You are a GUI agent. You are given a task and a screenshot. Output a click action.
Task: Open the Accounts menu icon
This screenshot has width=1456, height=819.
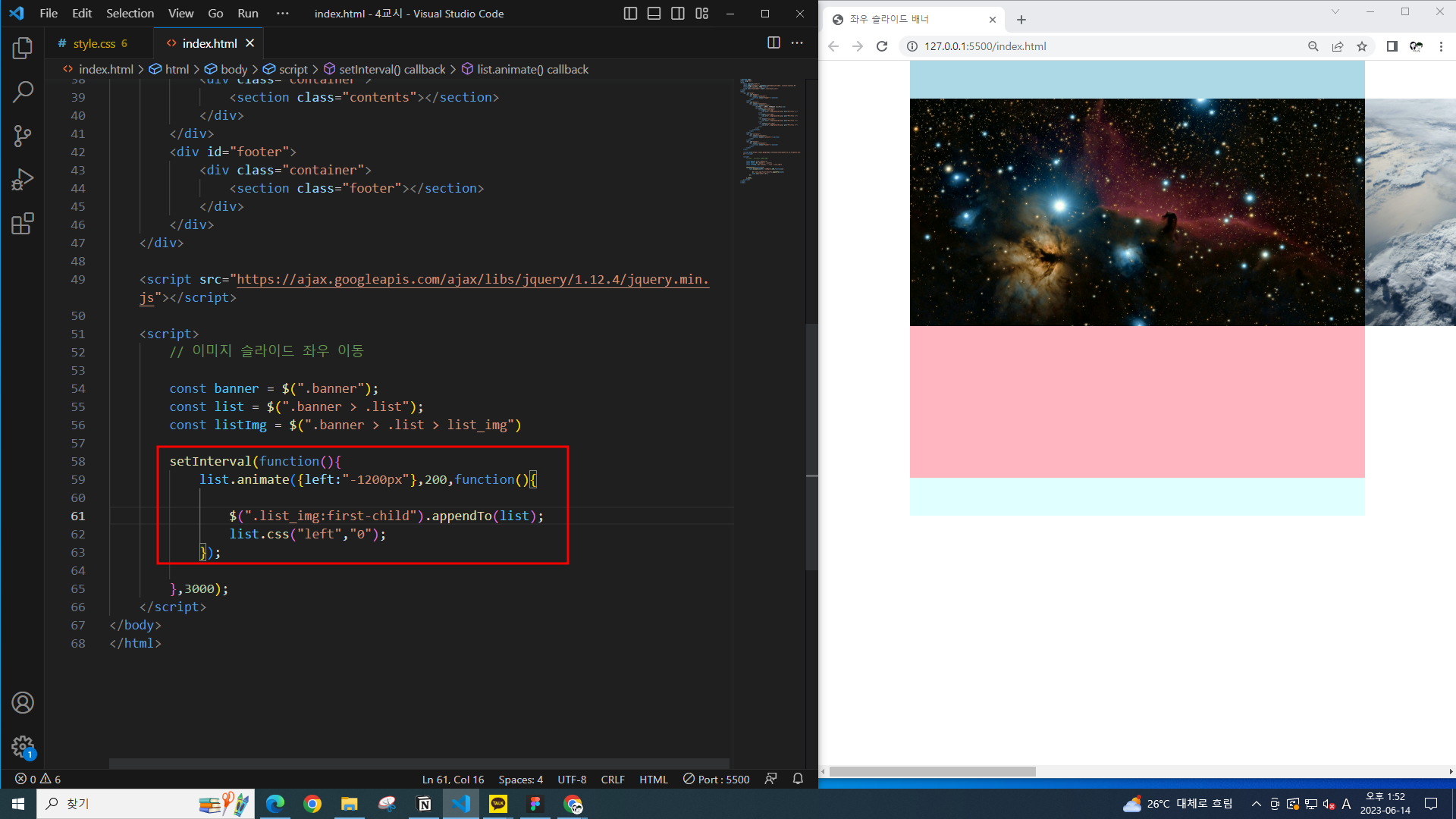coord(23,703)
